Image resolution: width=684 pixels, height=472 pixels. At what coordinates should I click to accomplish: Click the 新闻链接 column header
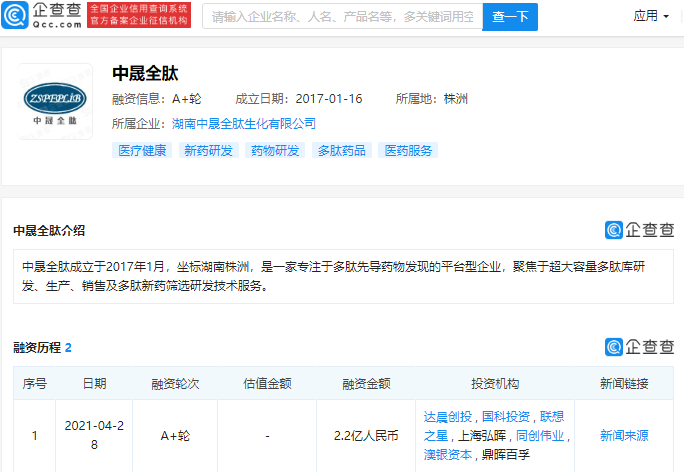pyautogui.click(x=624, y=383)
